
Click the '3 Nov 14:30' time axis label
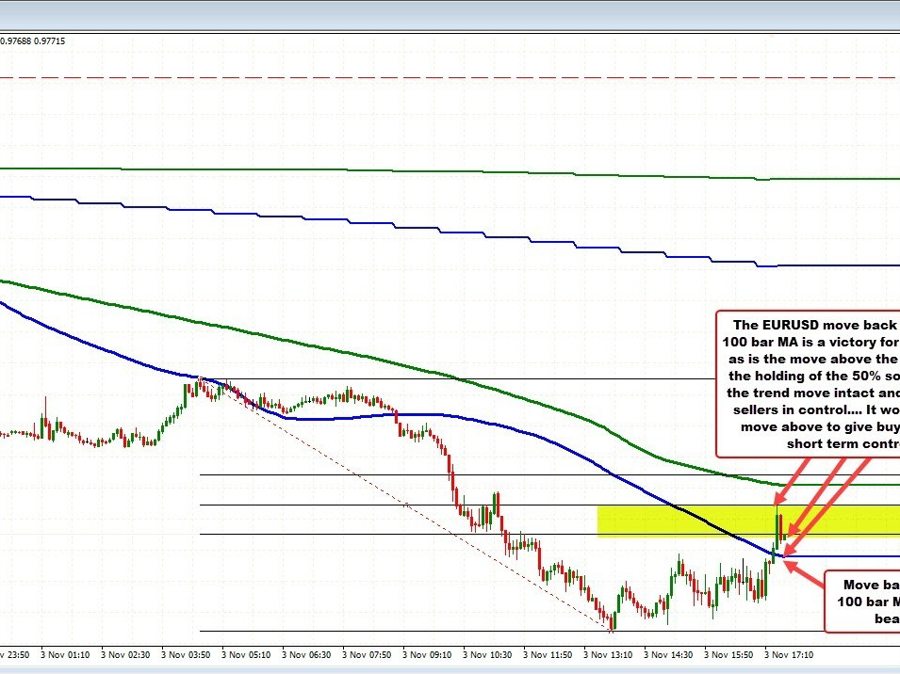669,654
